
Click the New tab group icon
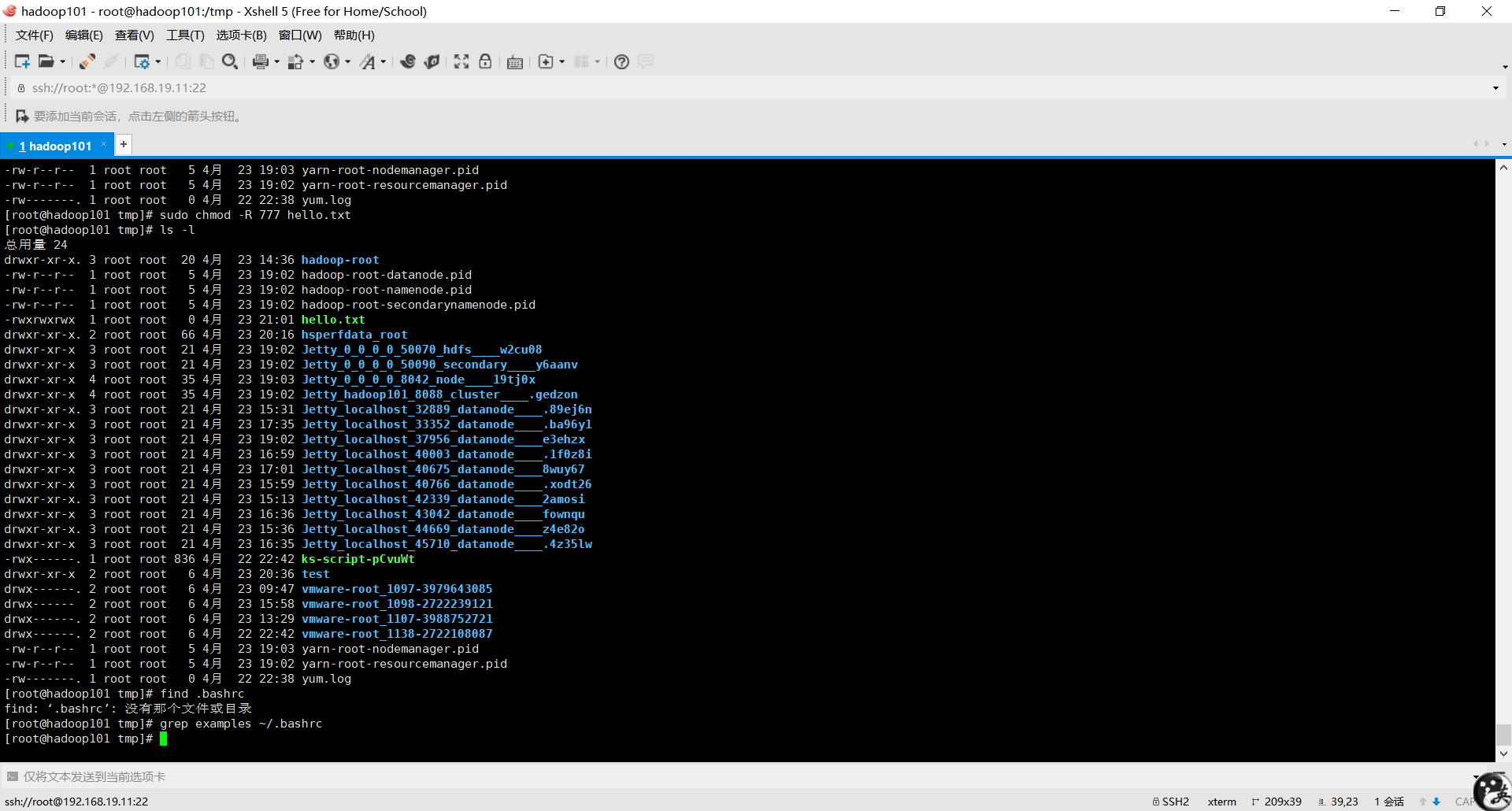[x=546, y=61]
